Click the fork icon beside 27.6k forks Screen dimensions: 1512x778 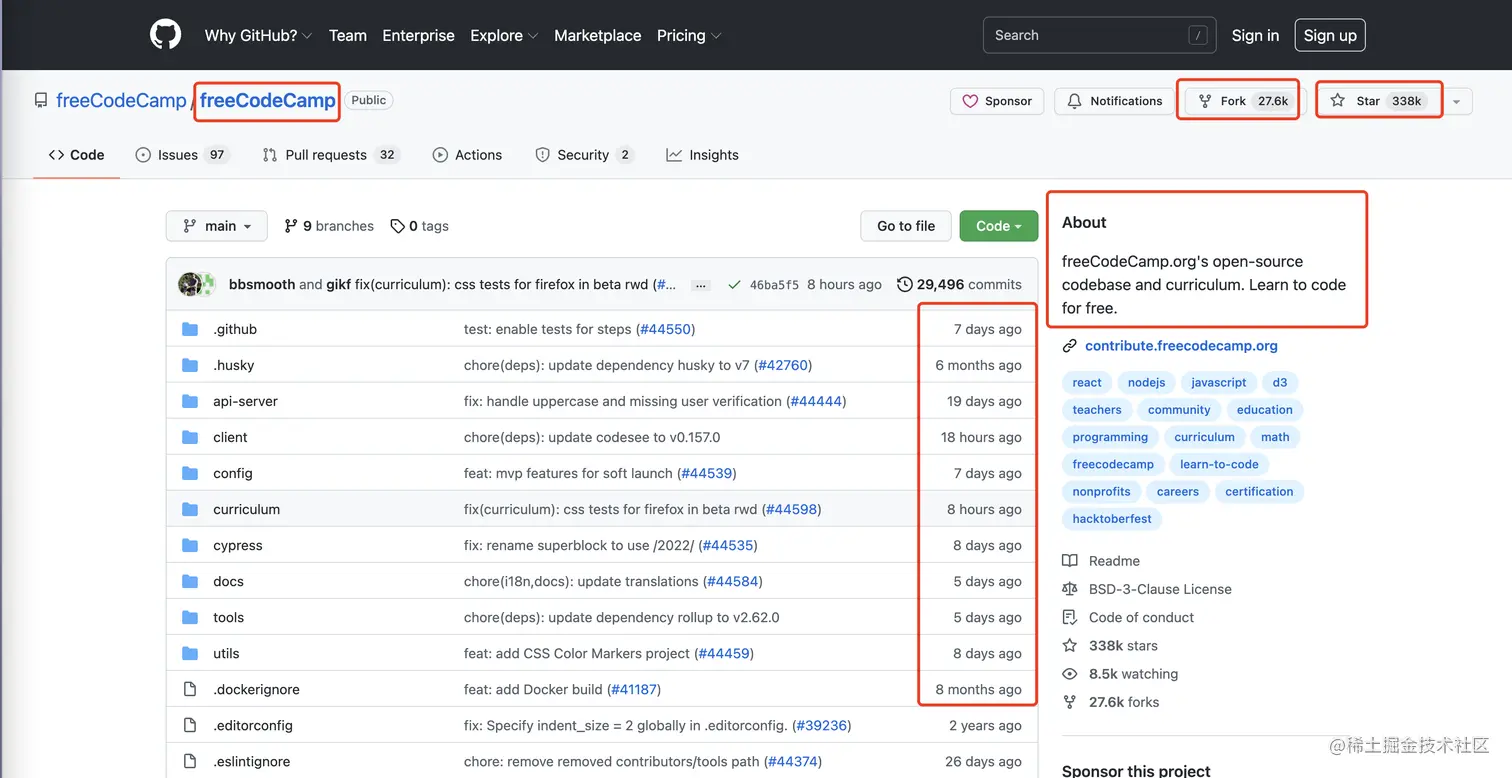1070,702
